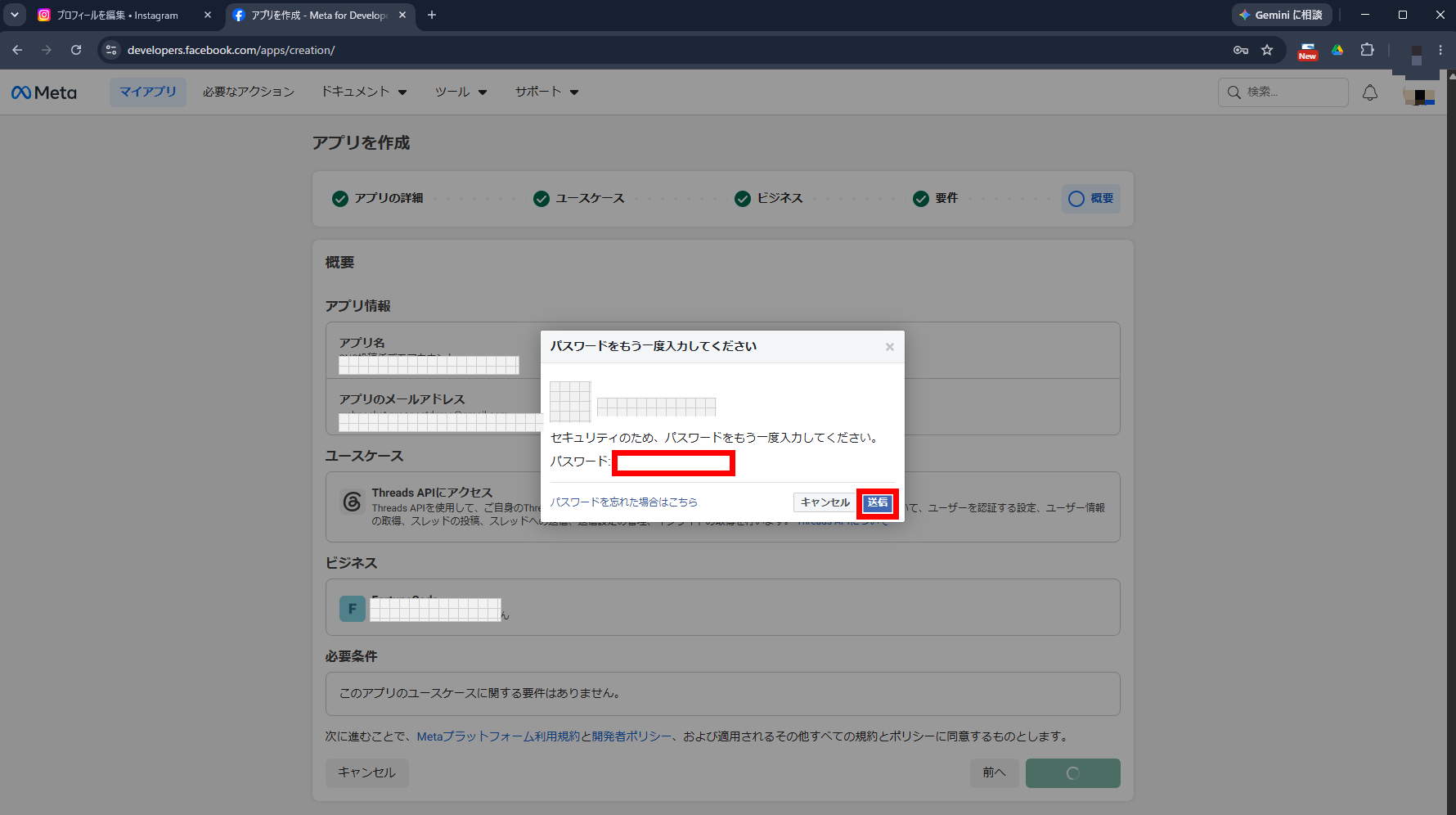Expand the ドキュメント menu

pos(364,92)
